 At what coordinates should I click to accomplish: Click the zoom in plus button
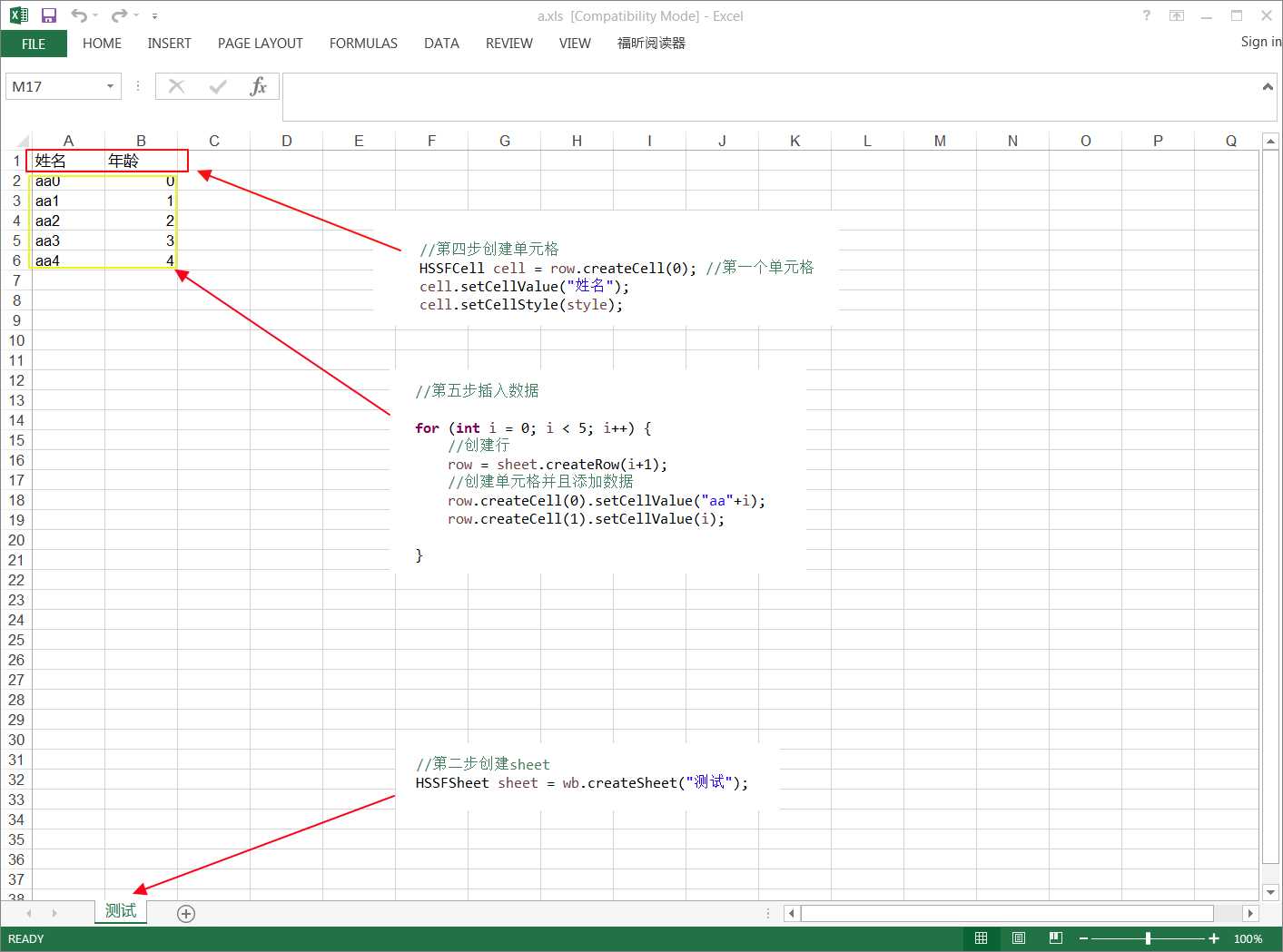pos(1214,938)
